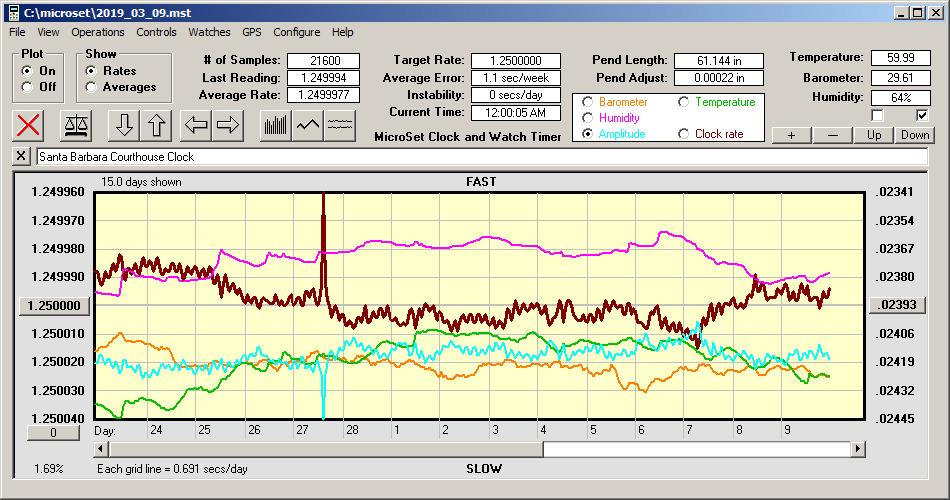The image size is (950, 500).
Task: Open the GPS menu
Action: pyautogui.click(x=251, y=32)
